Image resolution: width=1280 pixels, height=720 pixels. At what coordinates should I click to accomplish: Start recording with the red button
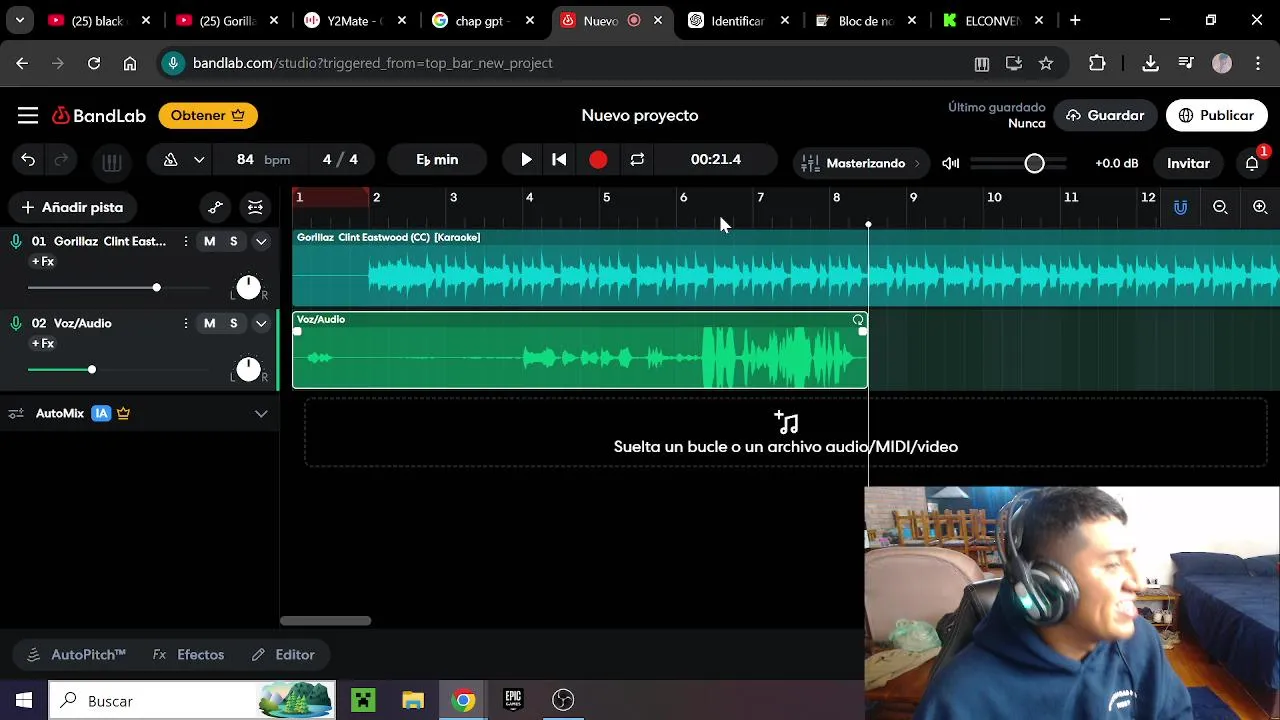pos(598,160)
